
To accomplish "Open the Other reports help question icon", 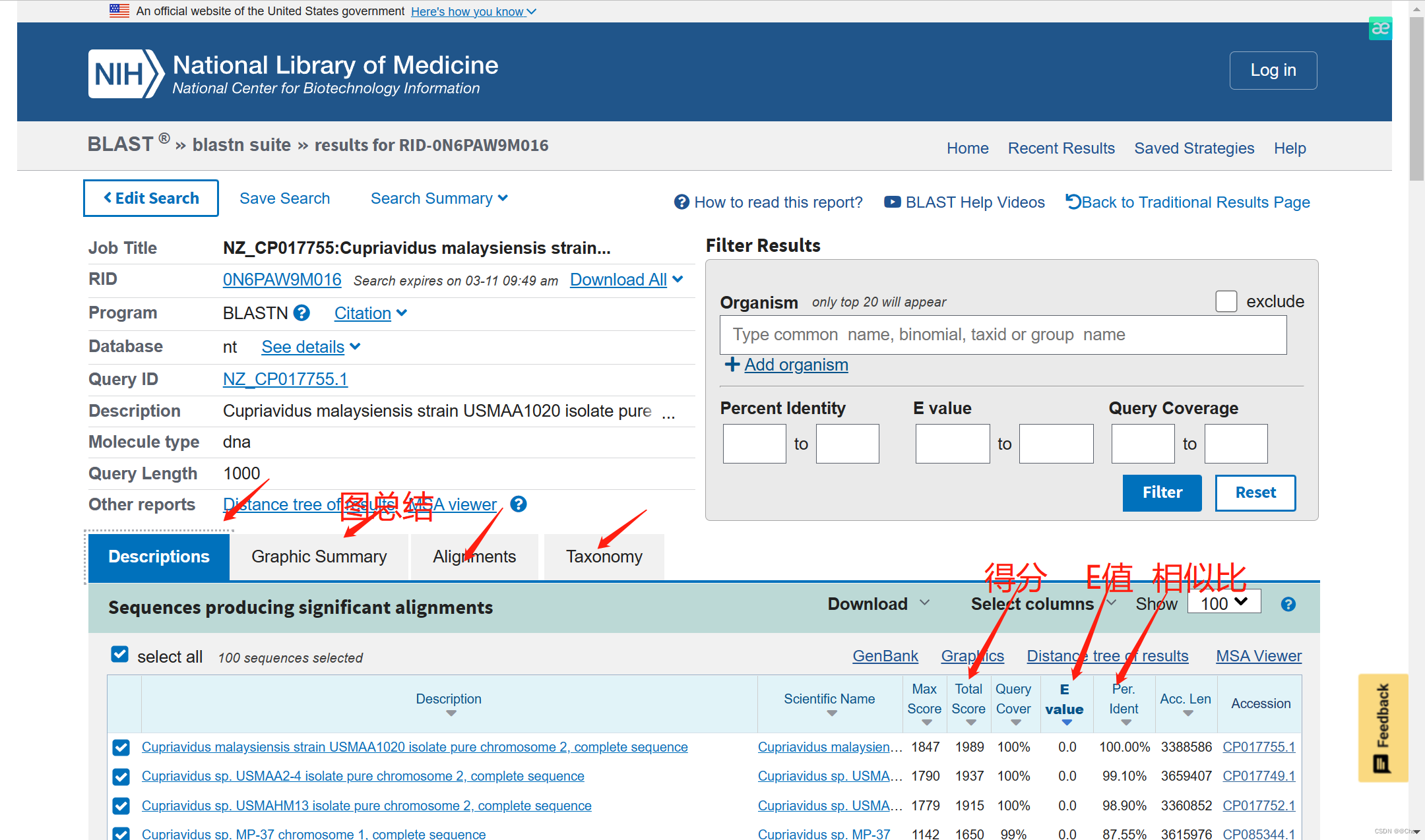I will (519, 504).
